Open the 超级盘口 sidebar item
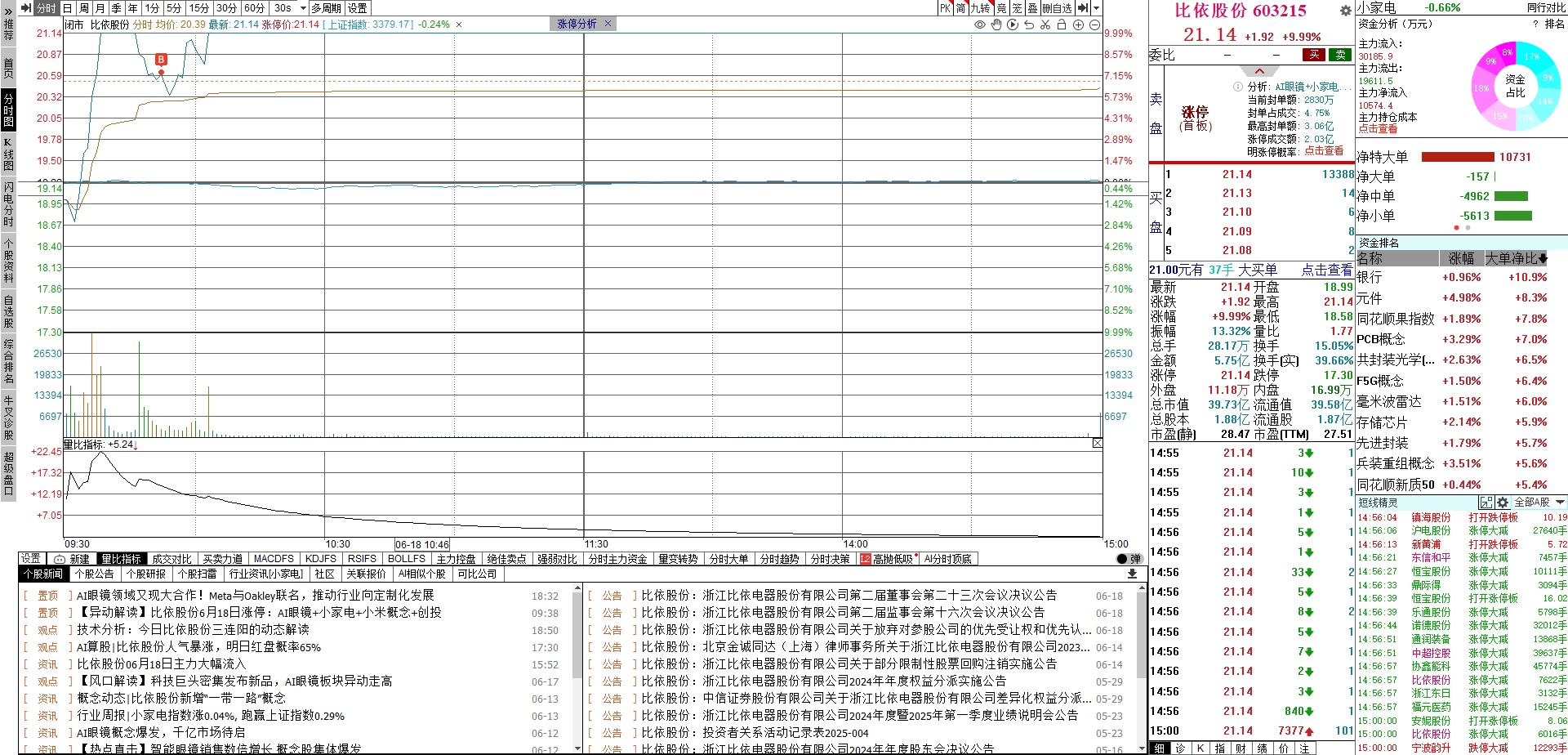The width and height of the screenshot is (1568, 755). pos(8,473)
